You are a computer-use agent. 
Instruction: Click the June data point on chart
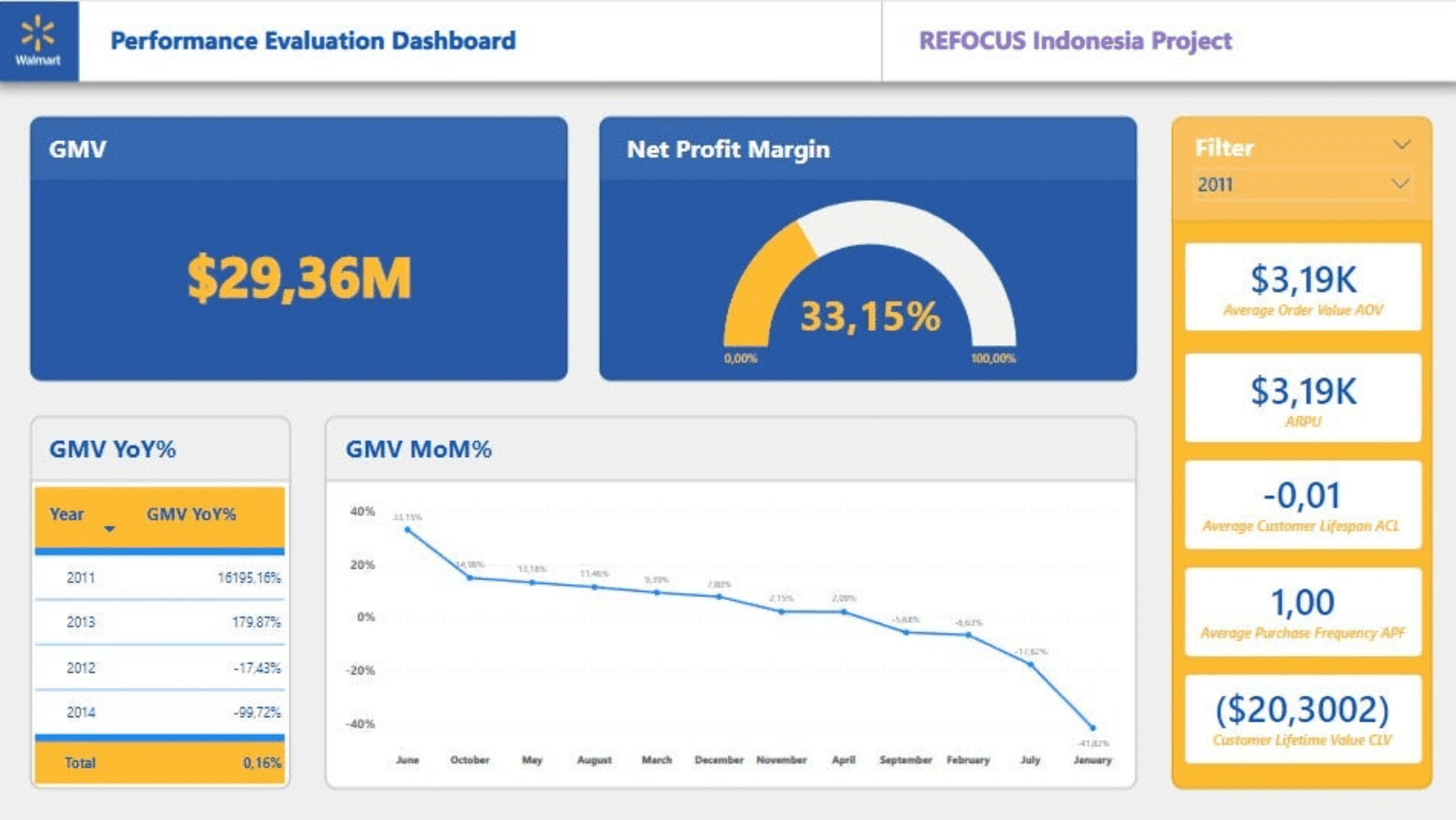(408, 530)
